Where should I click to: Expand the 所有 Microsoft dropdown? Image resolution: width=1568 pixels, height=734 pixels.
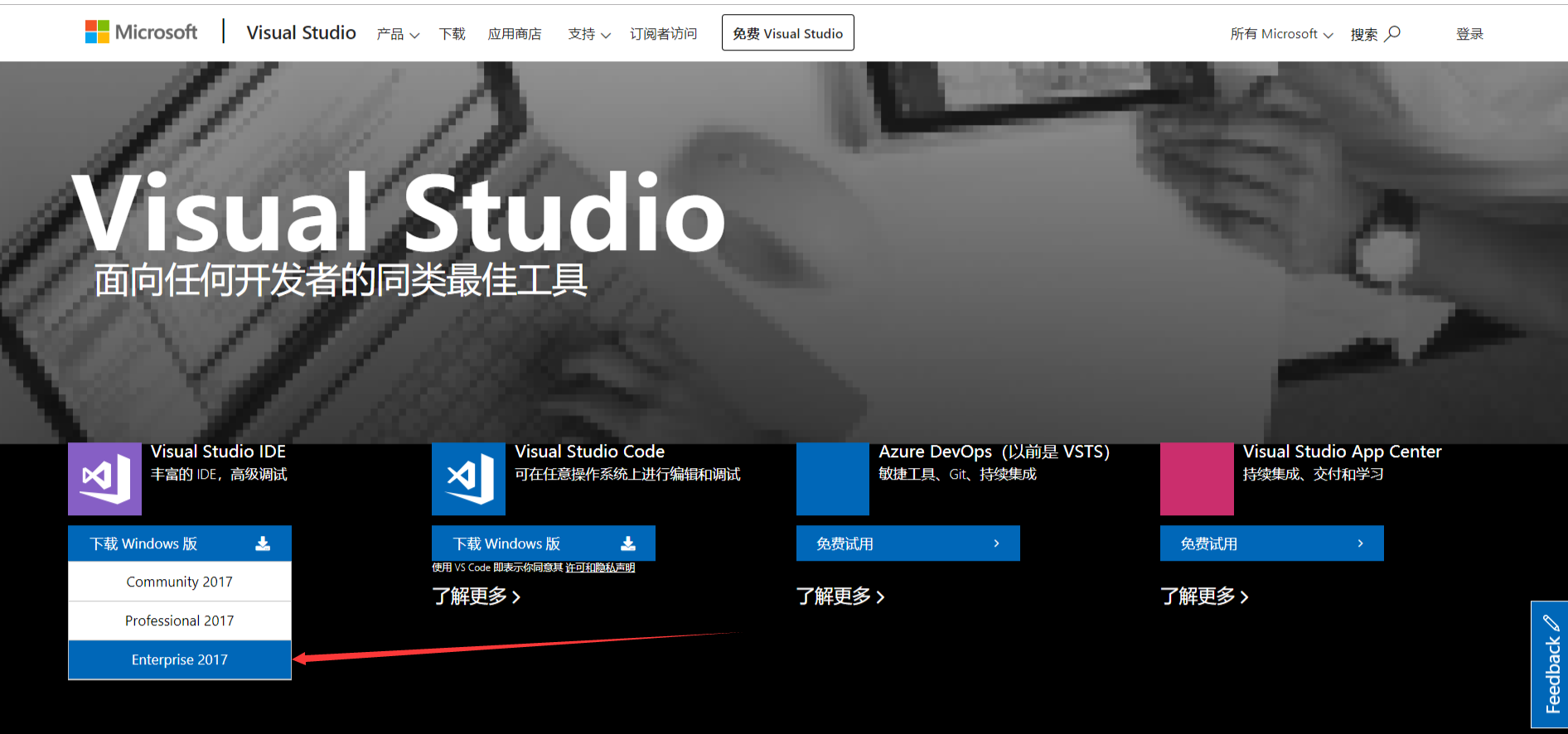pyautogui.click(x=1281, y=34)
